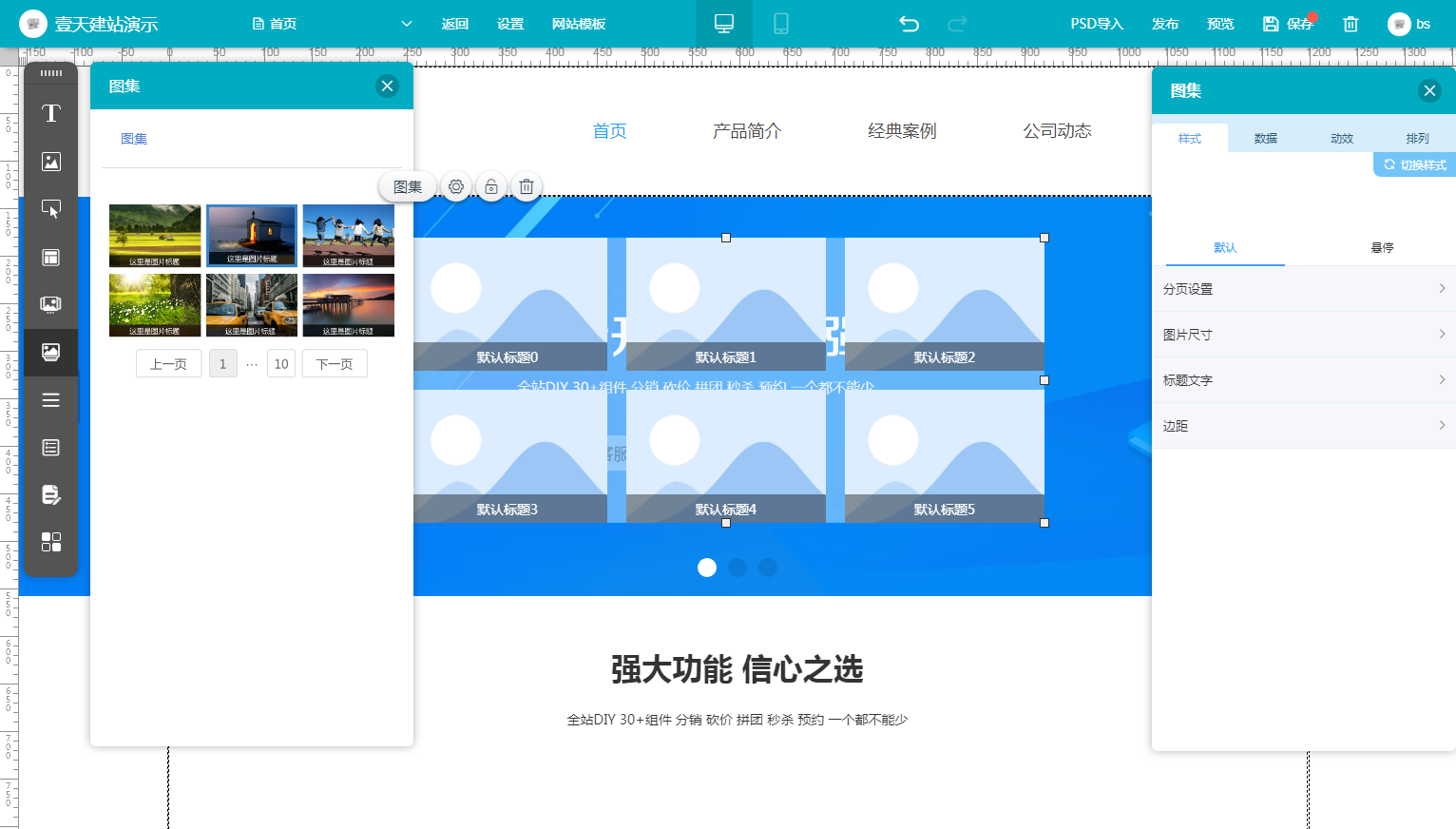Click PSD导入 button

pyautogui.click(x=1097, y=24)
